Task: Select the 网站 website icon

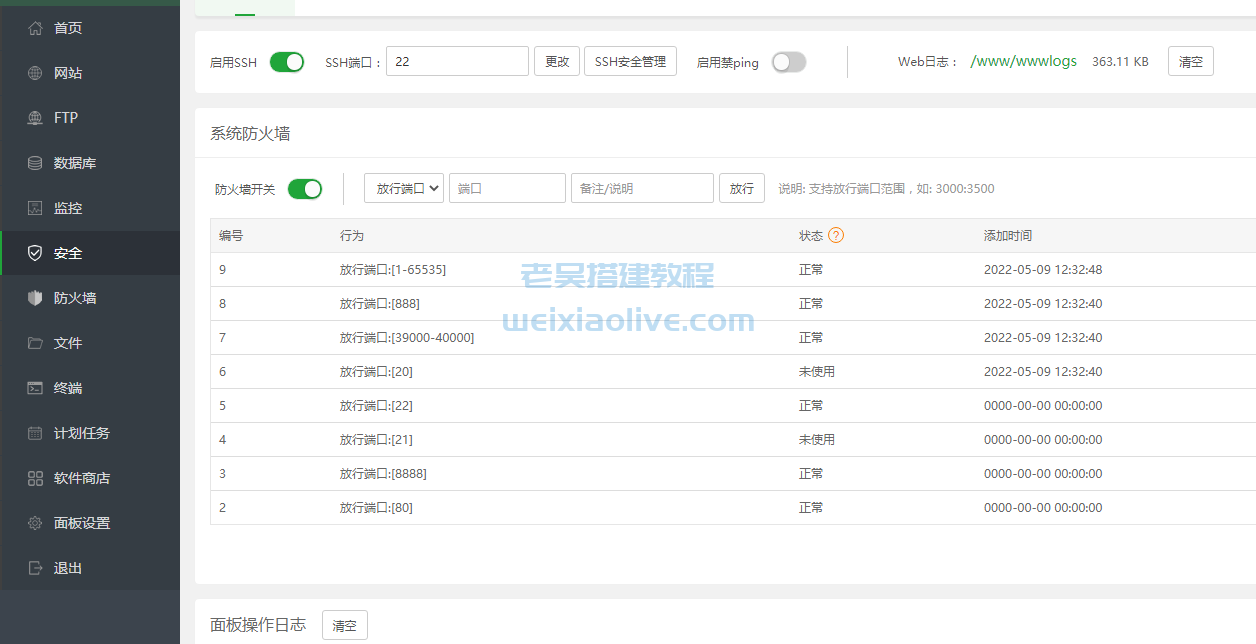Action: 33,72
